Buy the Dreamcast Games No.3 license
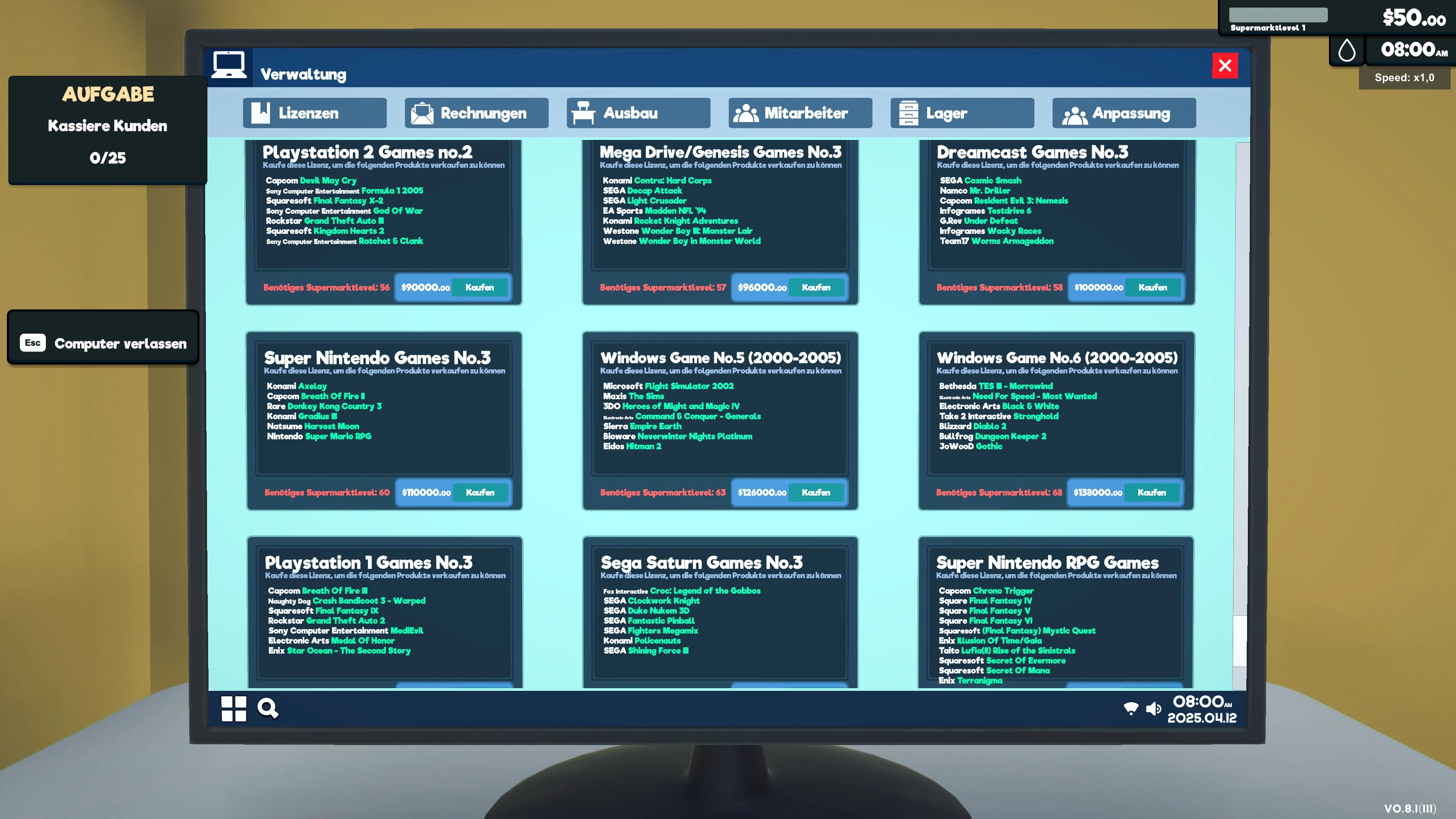The image size is (1456, 819). click(1153, 287)
